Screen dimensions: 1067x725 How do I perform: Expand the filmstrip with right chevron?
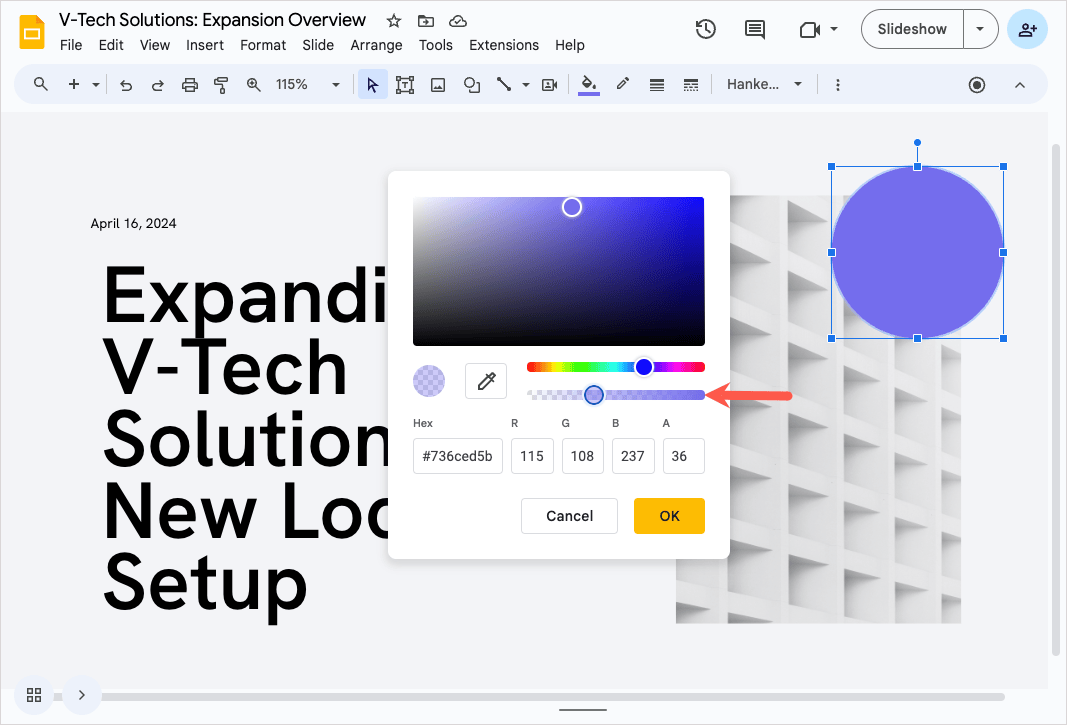(x=82, y=695)
